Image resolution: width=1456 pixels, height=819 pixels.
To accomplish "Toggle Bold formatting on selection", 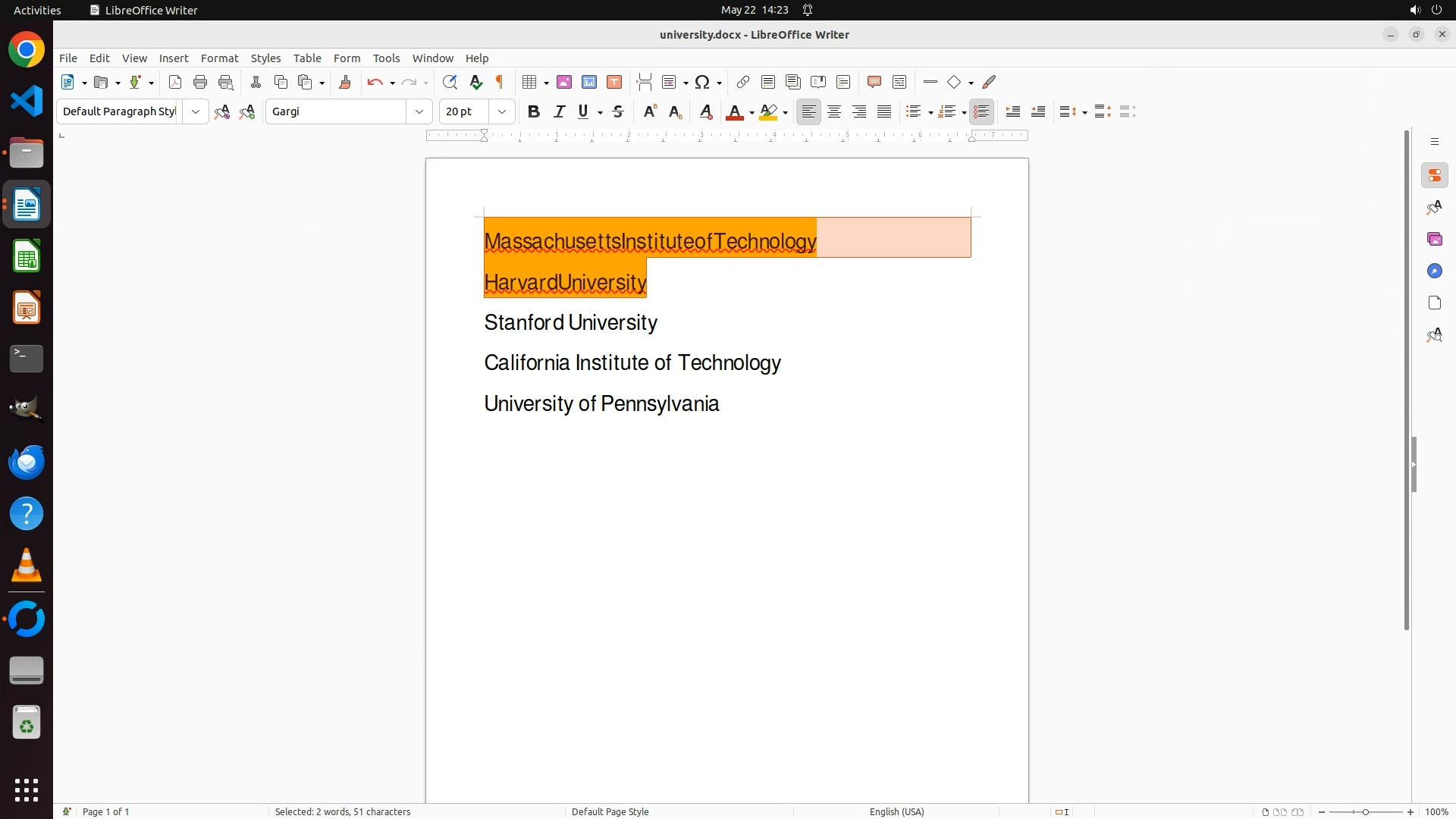I will 534,112.
